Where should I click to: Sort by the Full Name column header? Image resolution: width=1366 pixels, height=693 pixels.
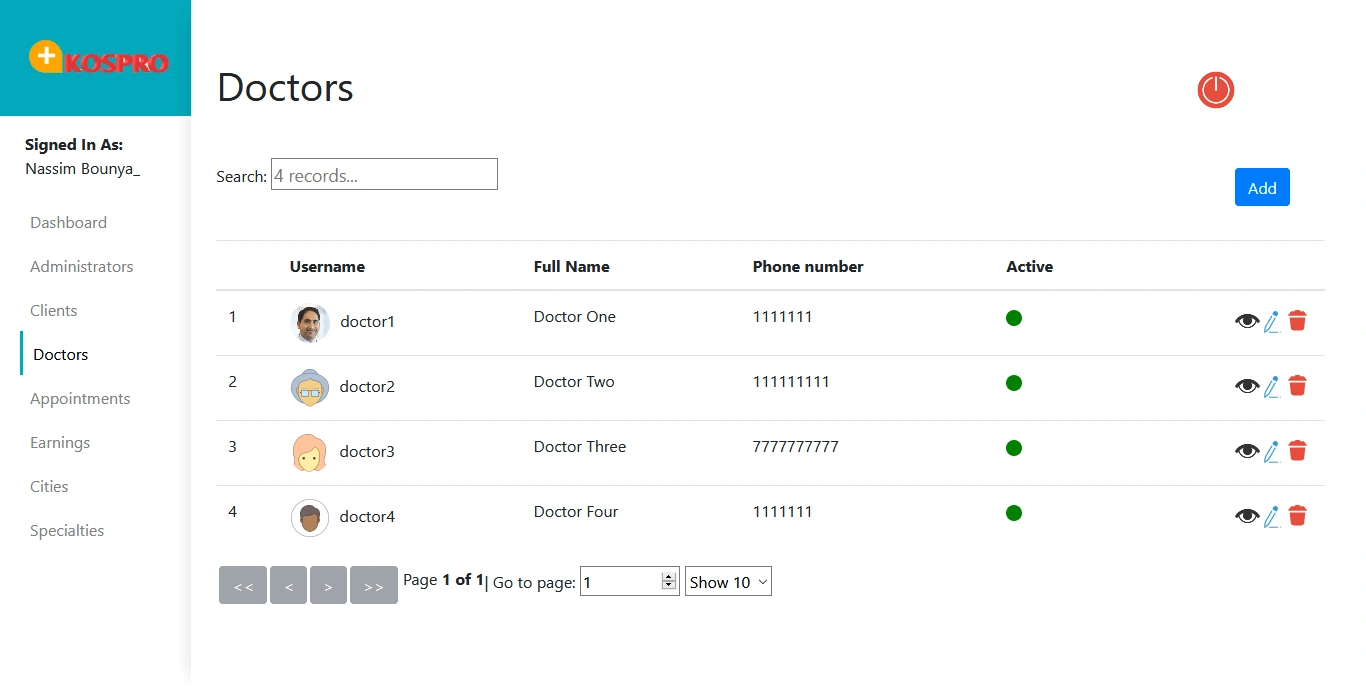(x=571, y=267)
